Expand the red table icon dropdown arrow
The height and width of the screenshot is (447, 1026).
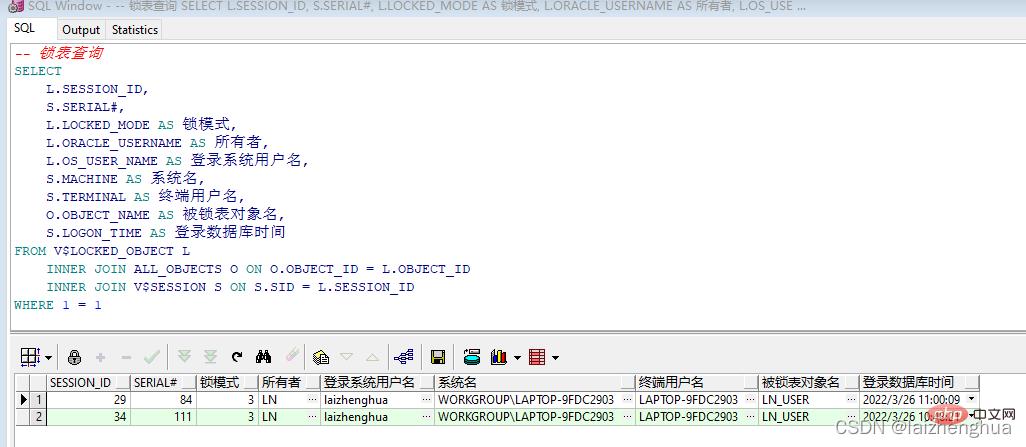click(x=555, y=357)
